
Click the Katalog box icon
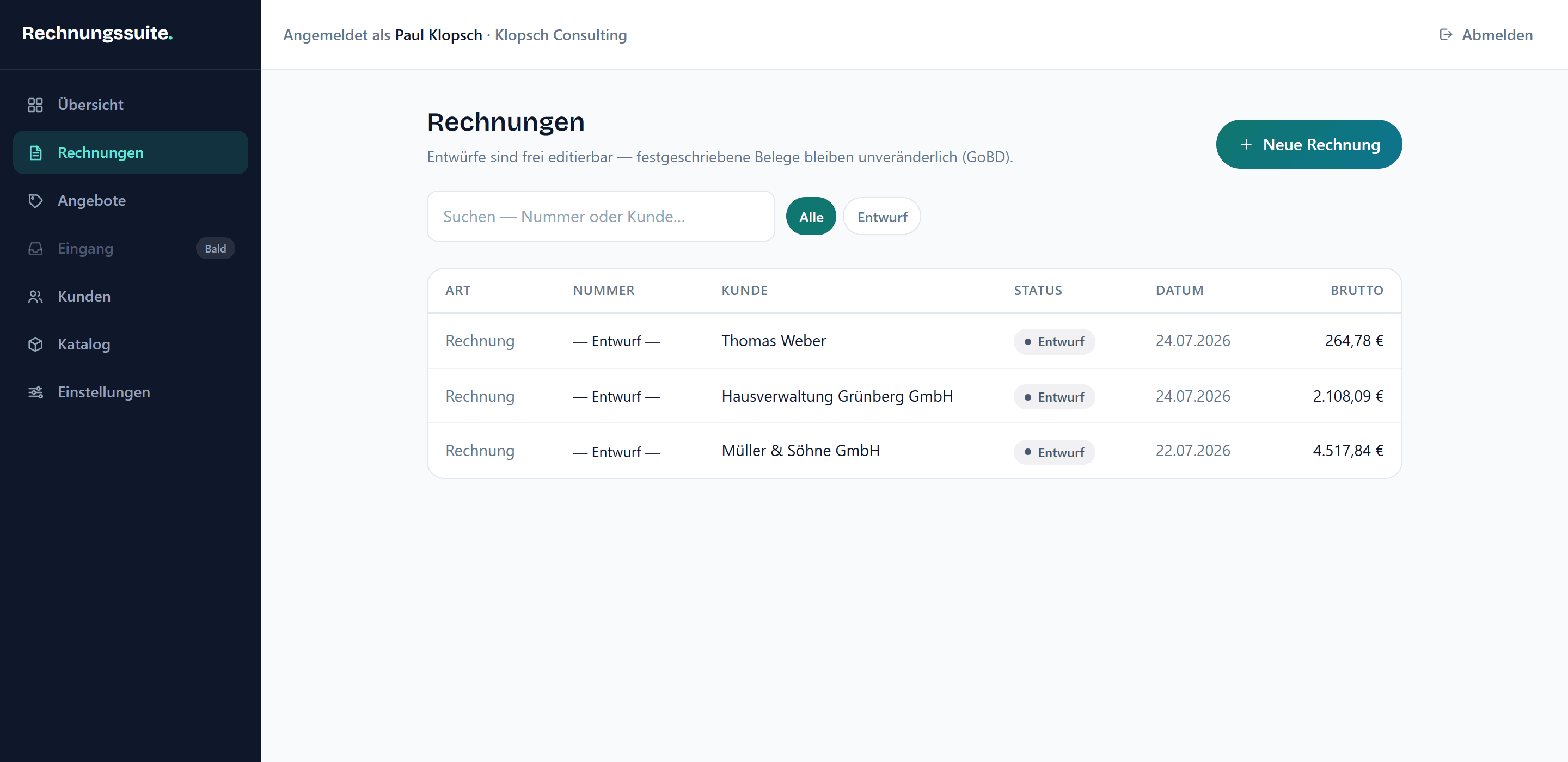pos(35,345)
